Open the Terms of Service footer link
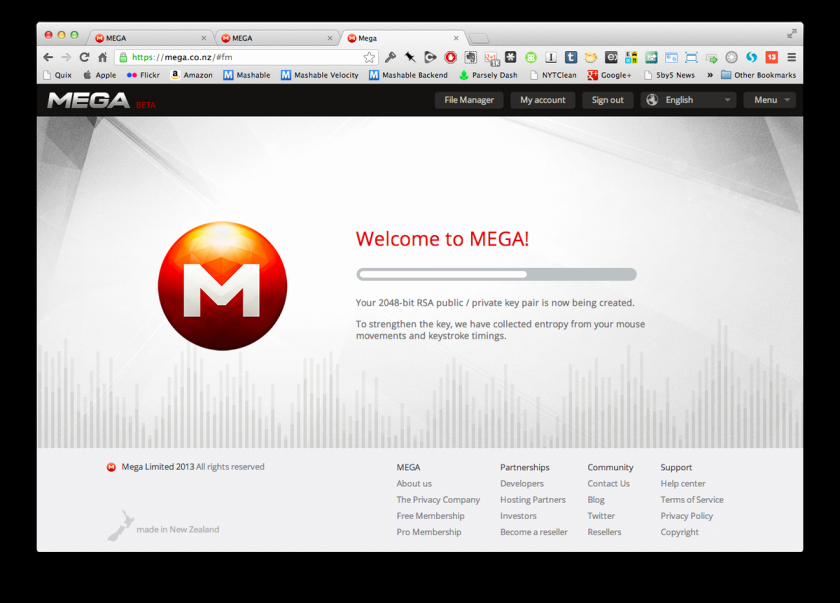 coord(692,500)
